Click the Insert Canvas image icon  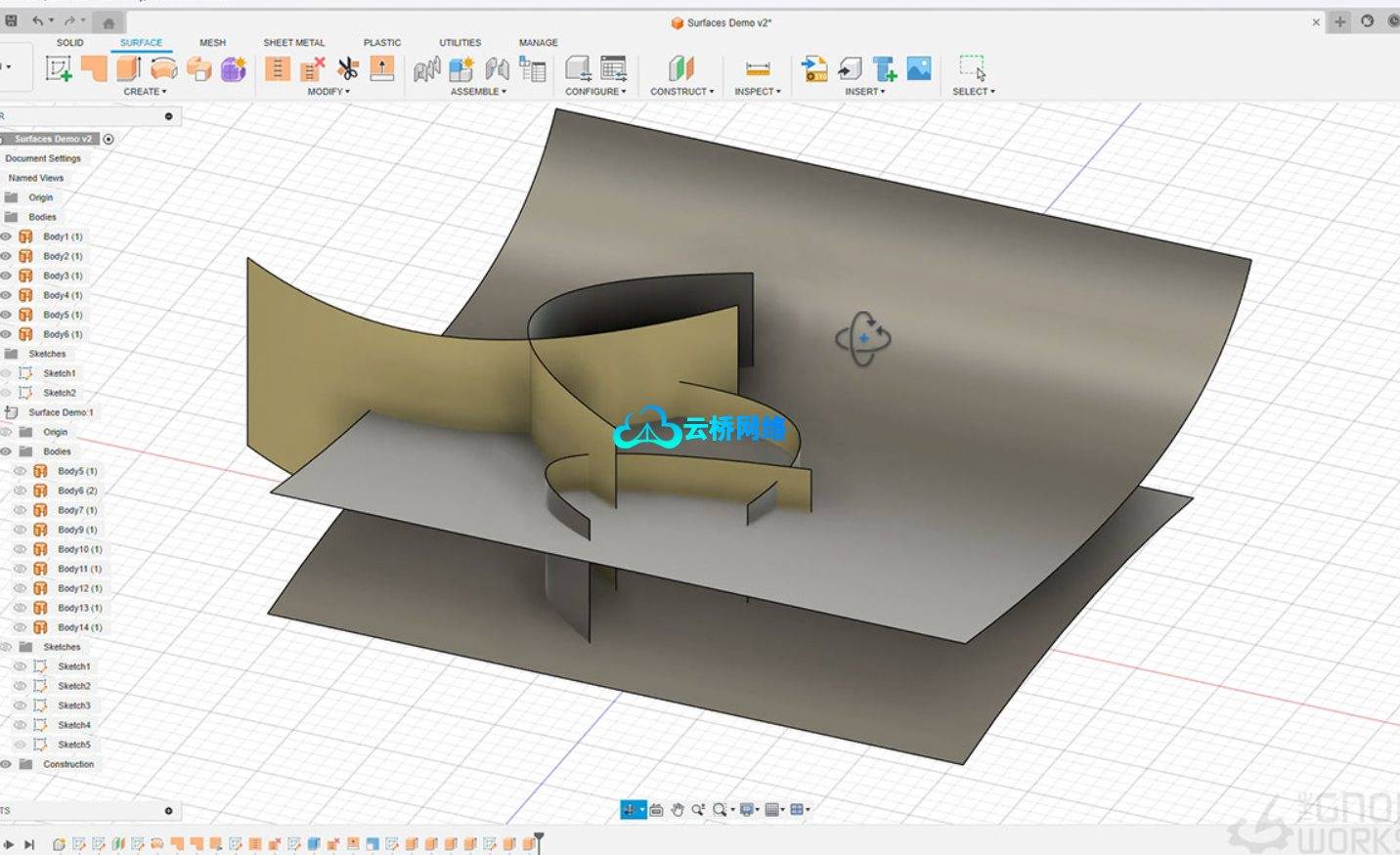(x=919, y=68)
